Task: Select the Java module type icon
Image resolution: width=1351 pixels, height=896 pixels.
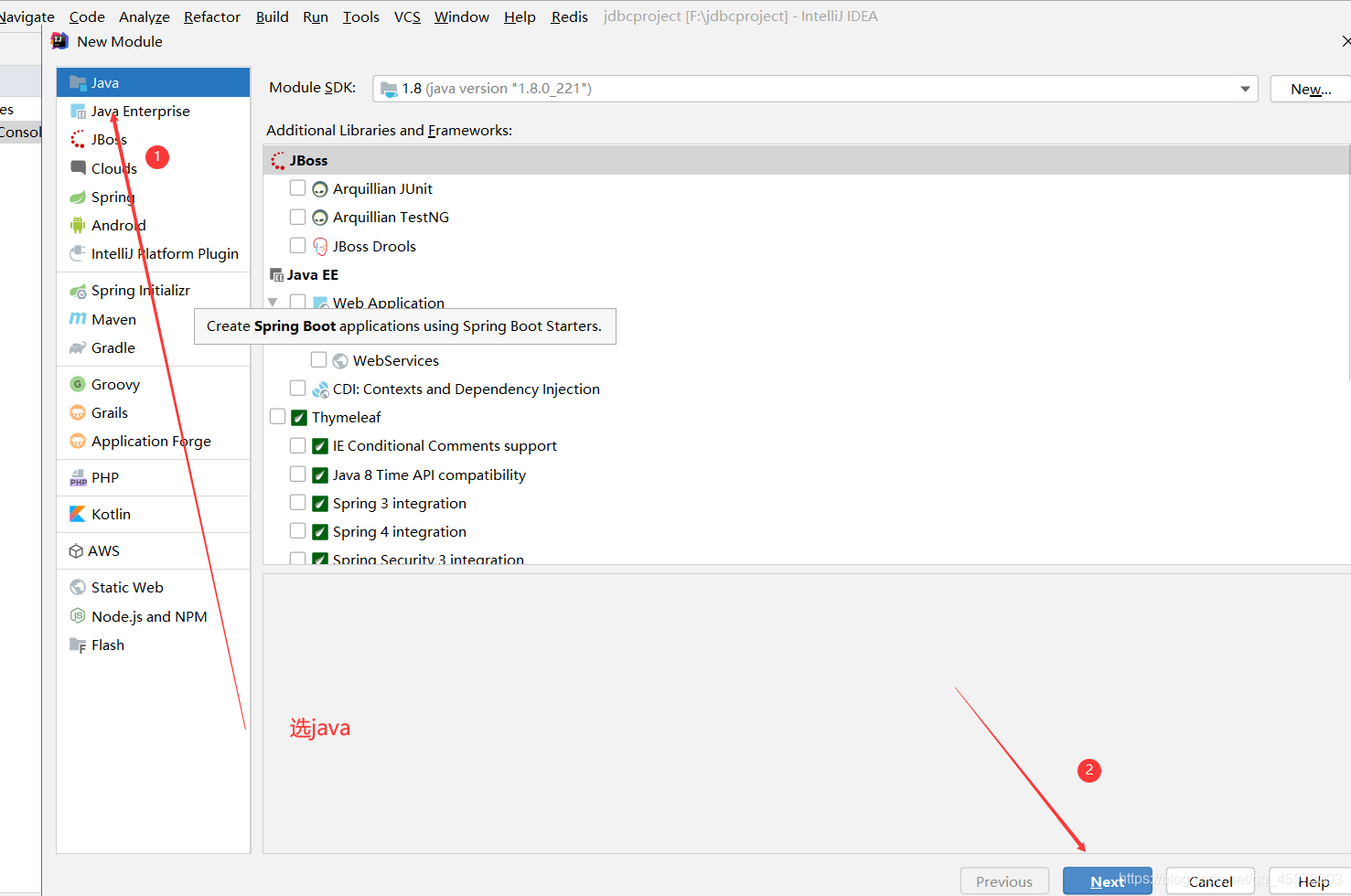Action: coord(78,83)
